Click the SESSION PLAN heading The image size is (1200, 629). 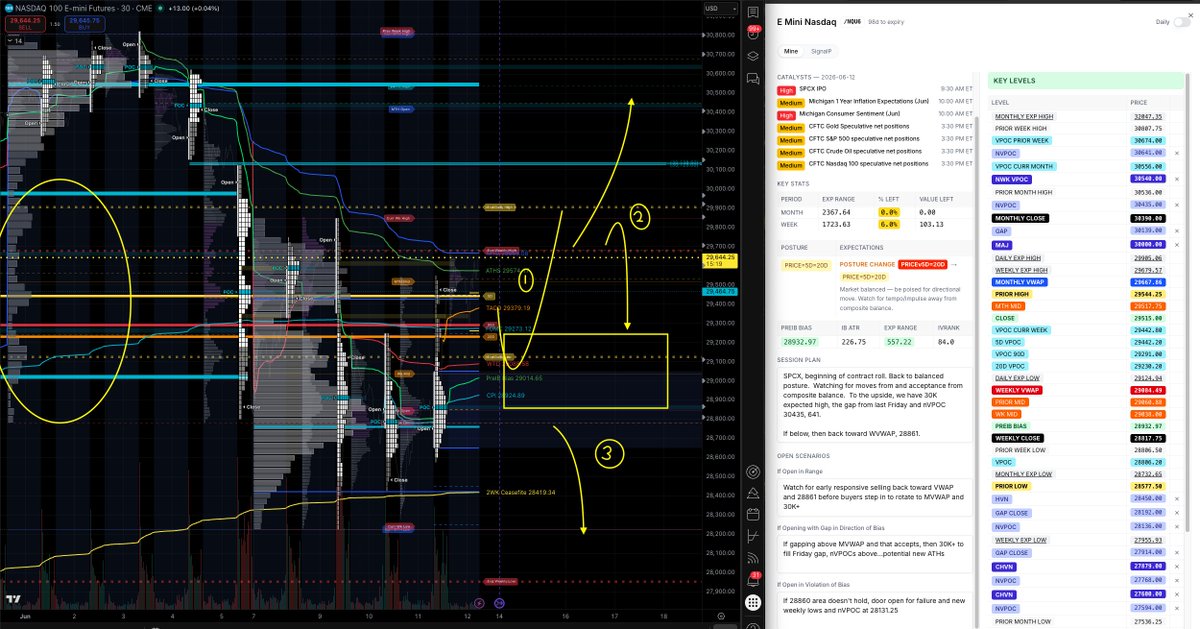point(801,359)
